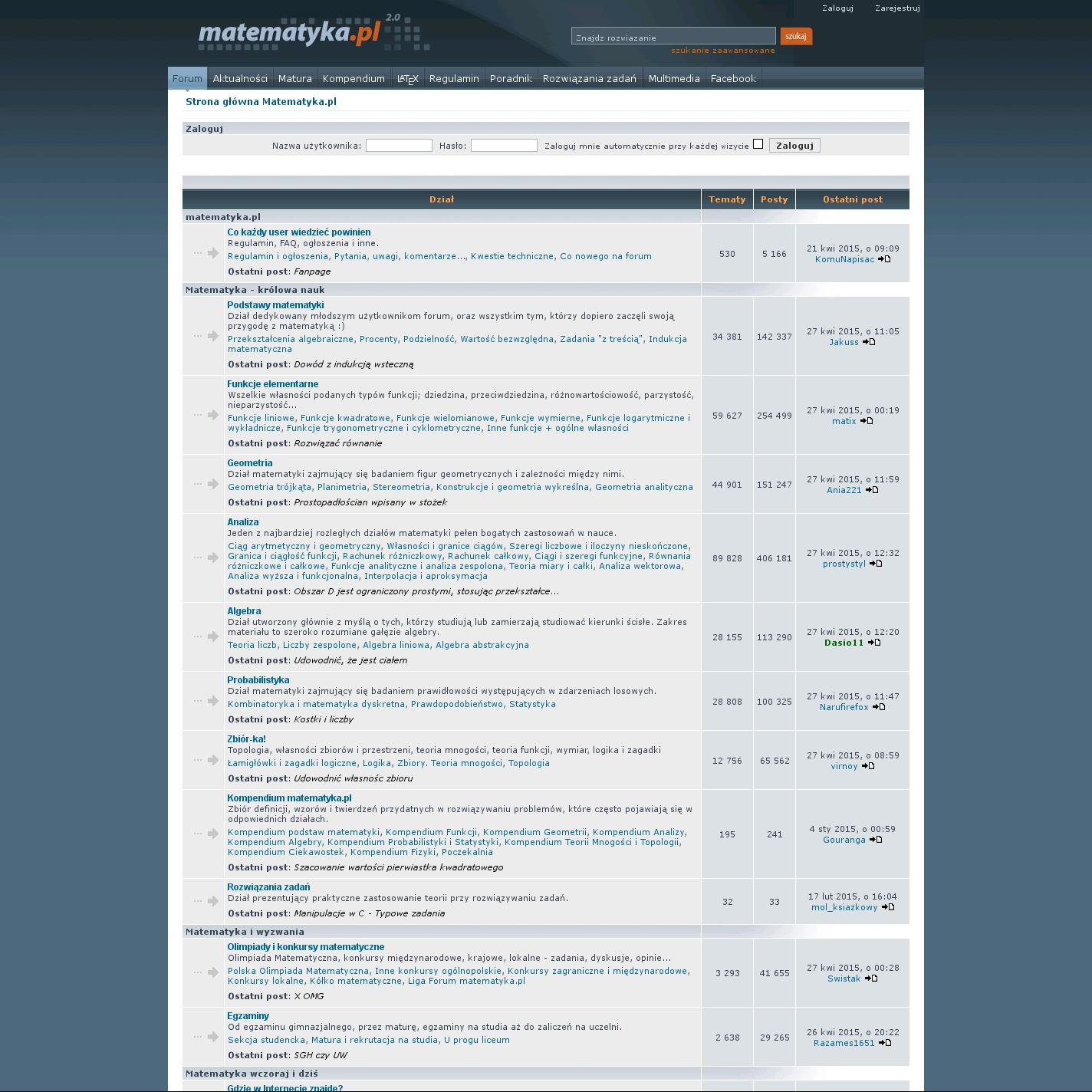Open the Kompendium menu tab
The height and width of the screenshot is (1092, 1092).
point(354,78)
